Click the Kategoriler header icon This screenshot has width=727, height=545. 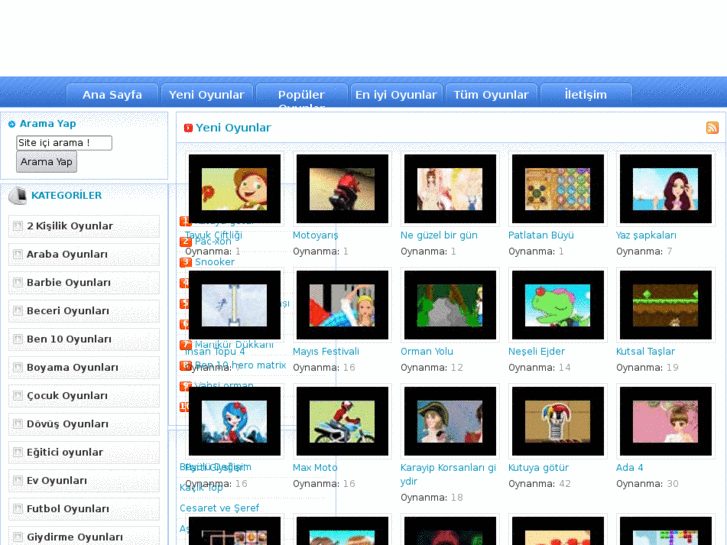click(17, 196)
